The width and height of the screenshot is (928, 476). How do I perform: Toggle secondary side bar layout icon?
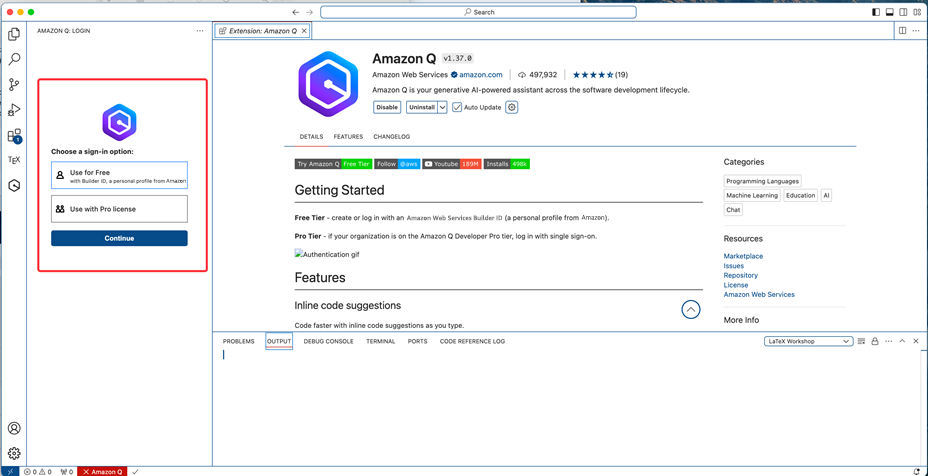click(904, 12)
